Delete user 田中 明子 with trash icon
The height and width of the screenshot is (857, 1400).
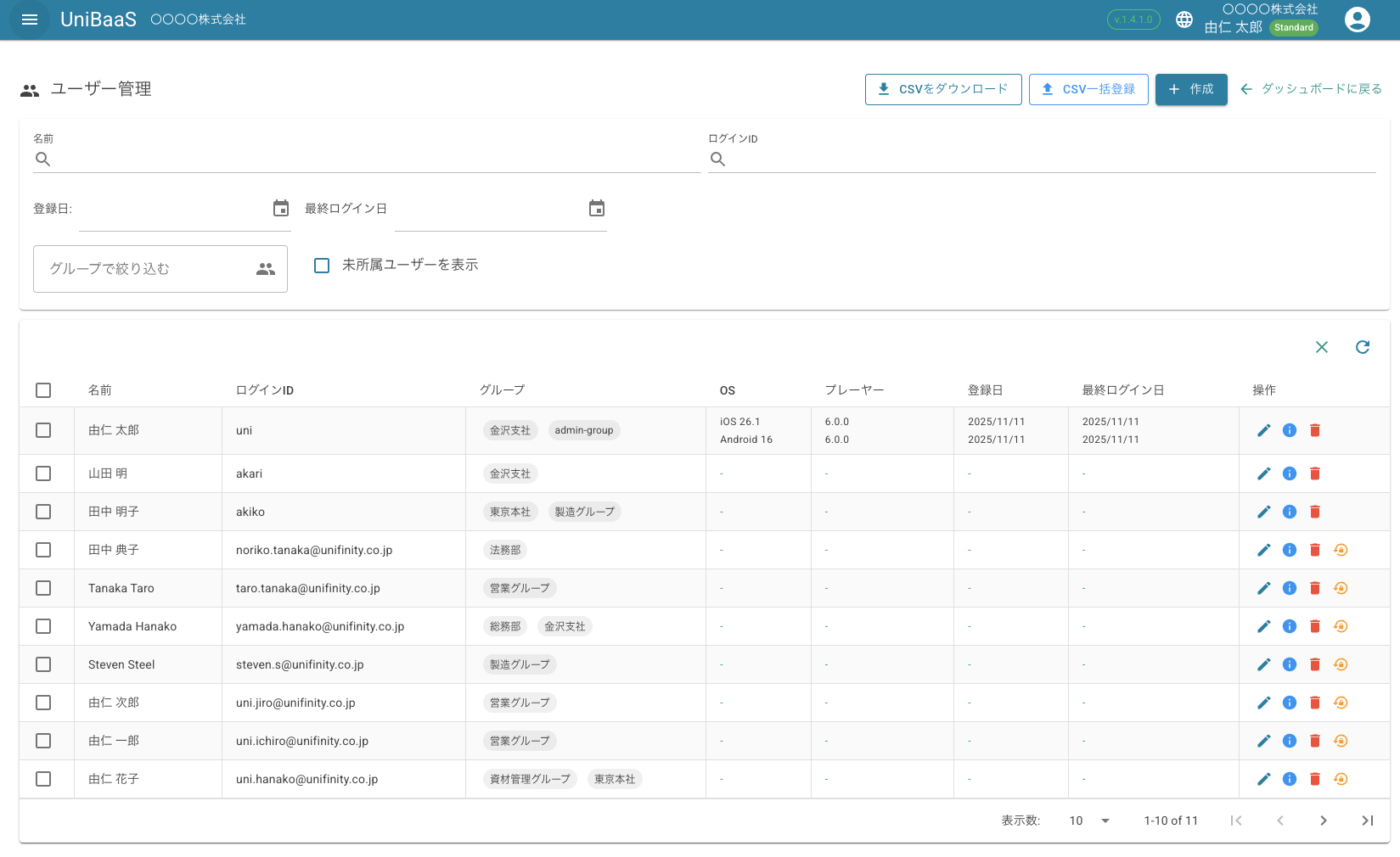click(x=1315, y=512)
